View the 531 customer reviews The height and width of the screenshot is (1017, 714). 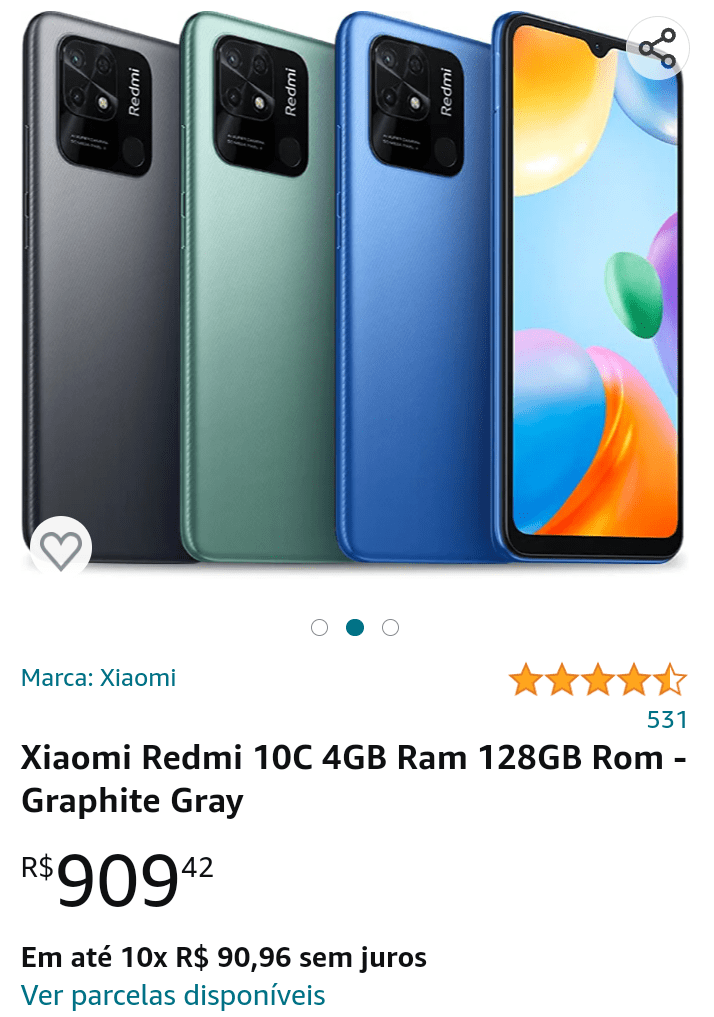667,719
